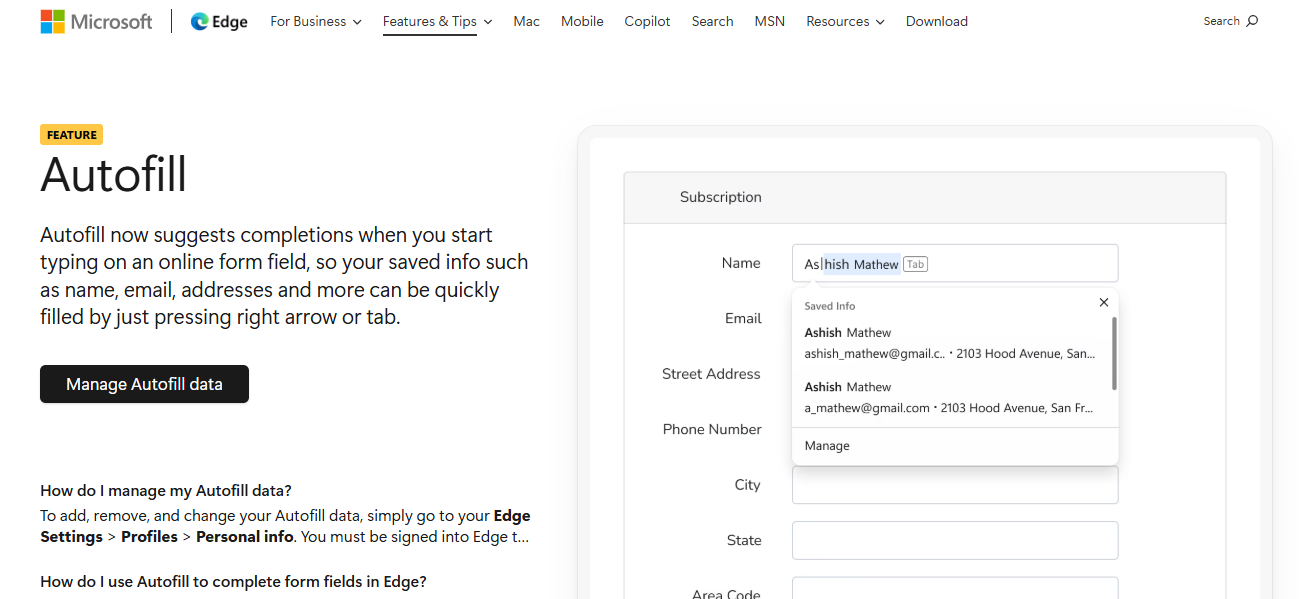Click "How do I manage my Autofill data?"
The width and height of the screenshot is (1312, 599).
(x=166, y=490)
